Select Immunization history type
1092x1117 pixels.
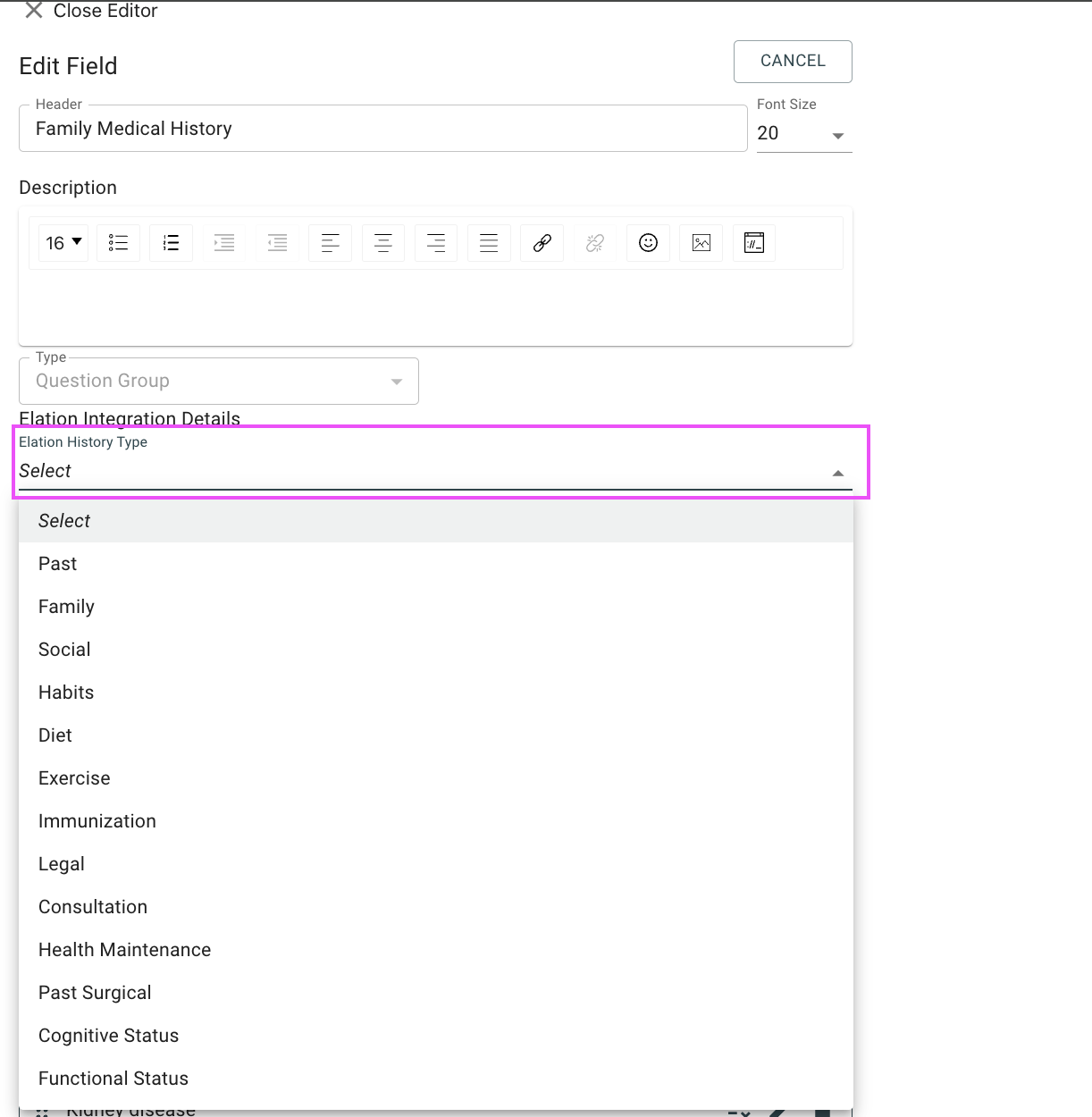436,821
